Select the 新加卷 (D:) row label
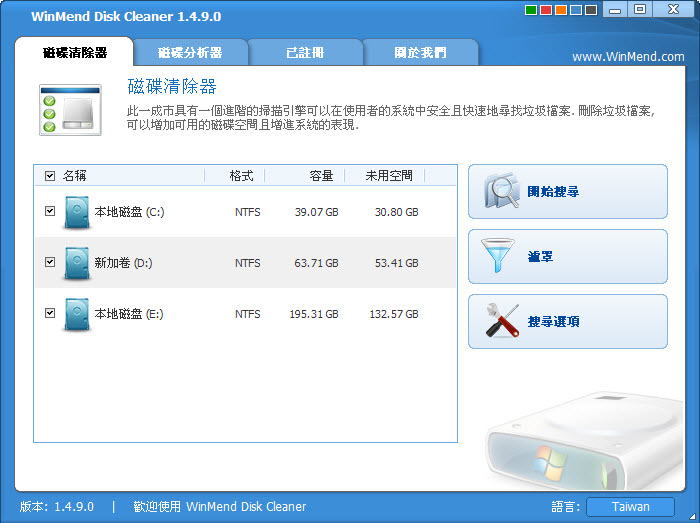The image size is (700, 523). pos(123,263)
